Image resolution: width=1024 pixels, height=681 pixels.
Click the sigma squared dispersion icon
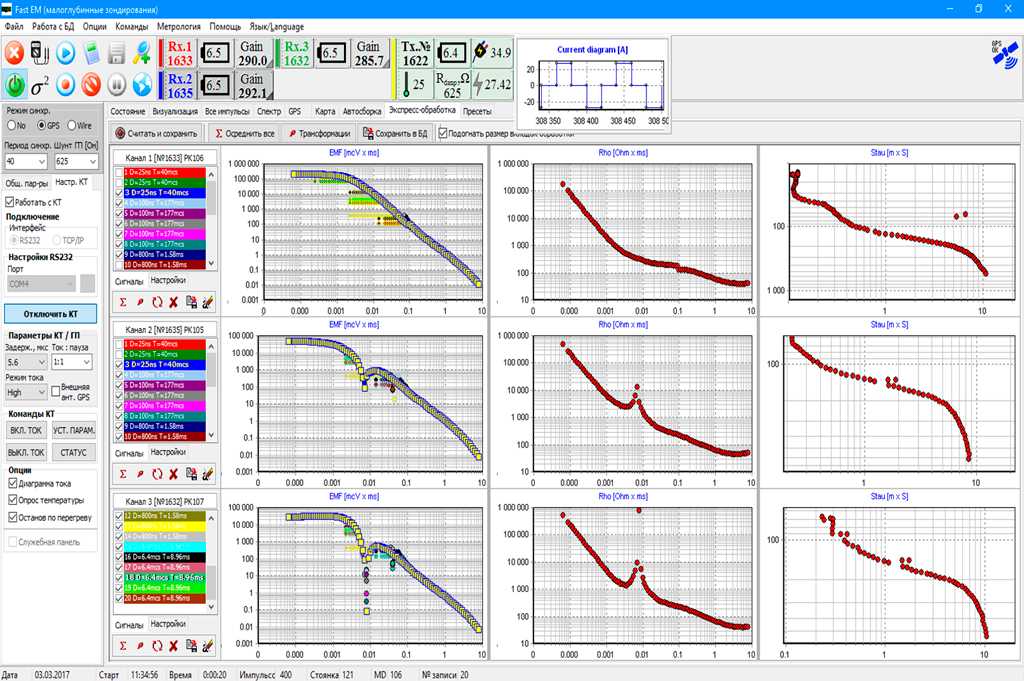[x=41, y=83]
